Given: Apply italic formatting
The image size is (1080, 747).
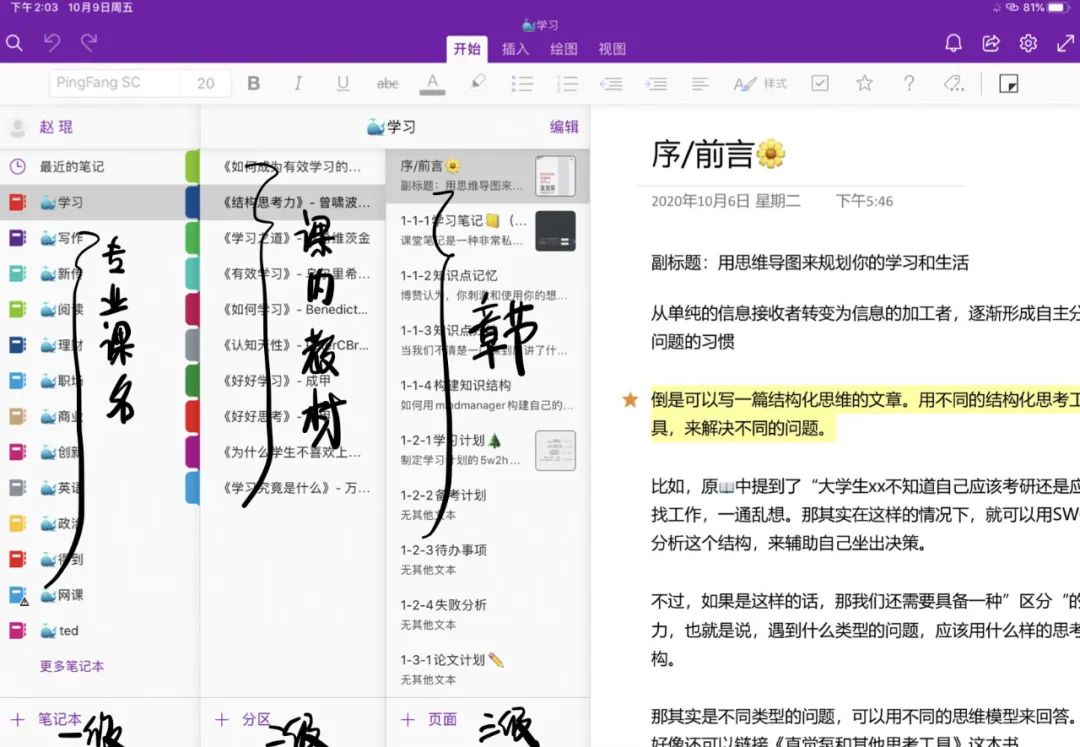Looking at the screenshot, I should pos(298,83).
